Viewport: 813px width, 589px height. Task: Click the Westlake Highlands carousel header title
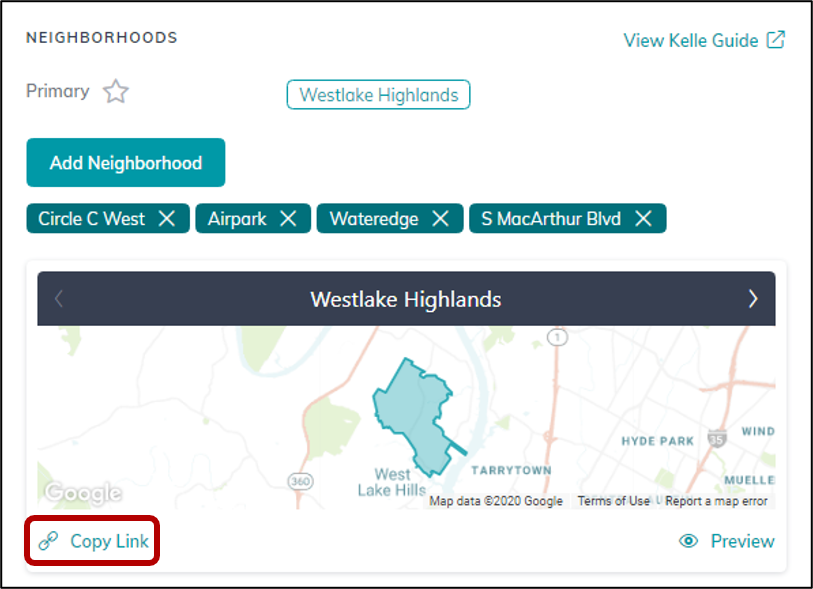pos(405,299)
